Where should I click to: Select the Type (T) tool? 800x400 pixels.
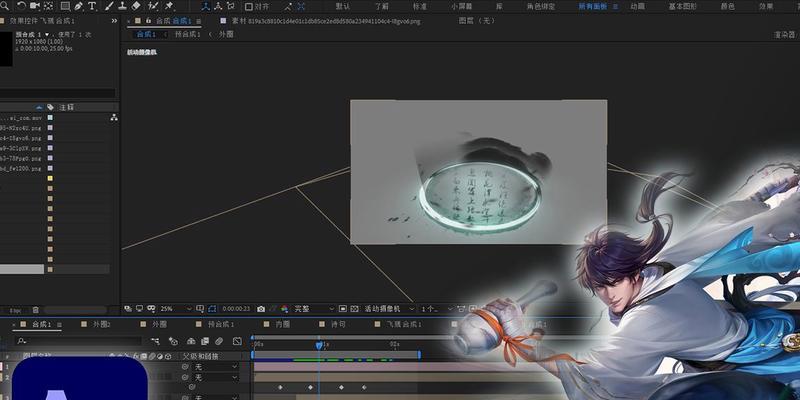tap(92, 6)
